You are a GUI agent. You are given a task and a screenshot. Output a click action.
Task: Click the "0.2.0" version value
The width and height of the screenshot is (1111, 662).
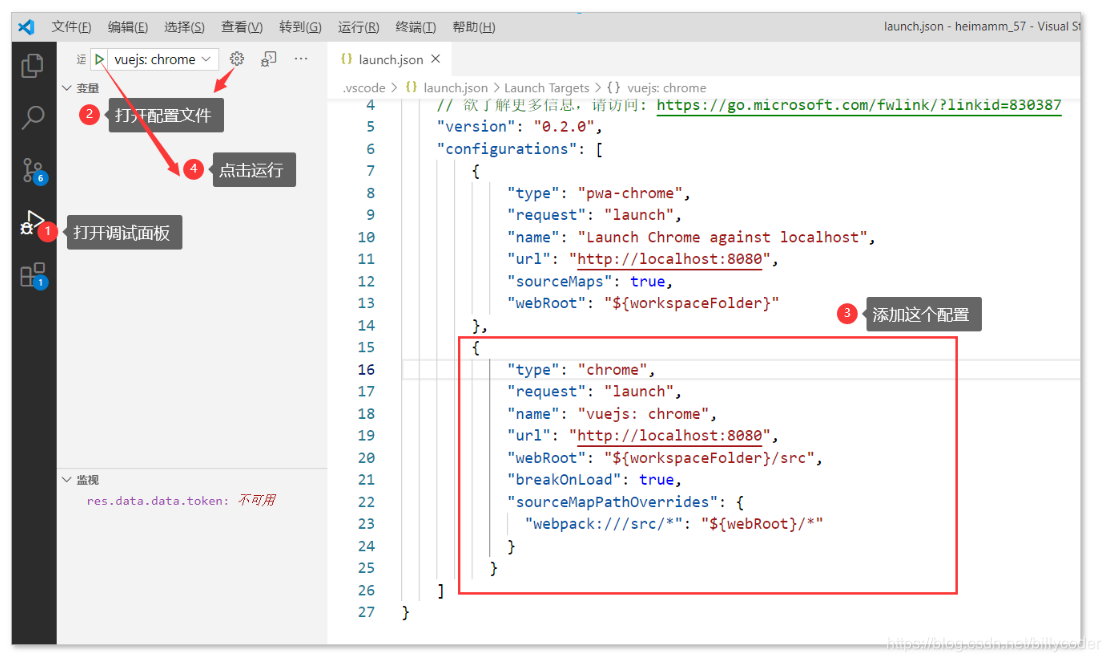(563, 127)
